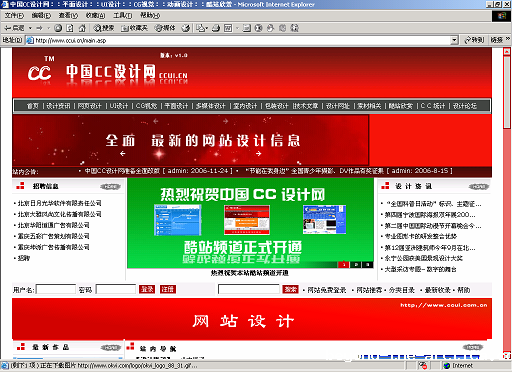Image resolution: width=512 pixels, height=372 pixels.
Task: Click the more button of 设计资讯 panel
Action: click(x=479, y=187)
